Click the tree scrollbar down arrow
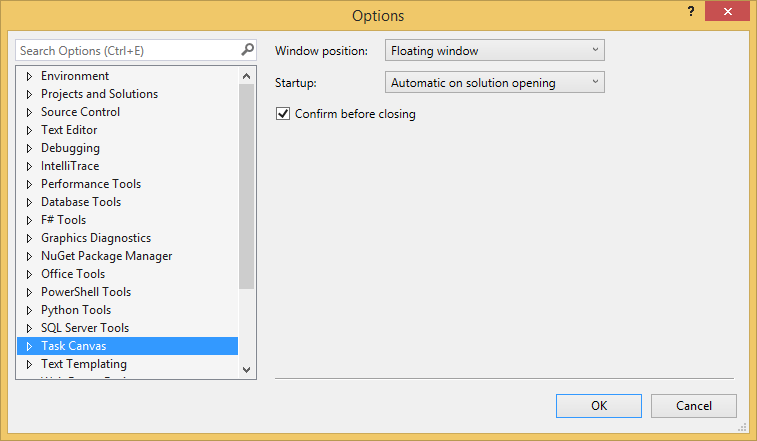This screenshot has width=757, height=441. (x=247, y=369)
